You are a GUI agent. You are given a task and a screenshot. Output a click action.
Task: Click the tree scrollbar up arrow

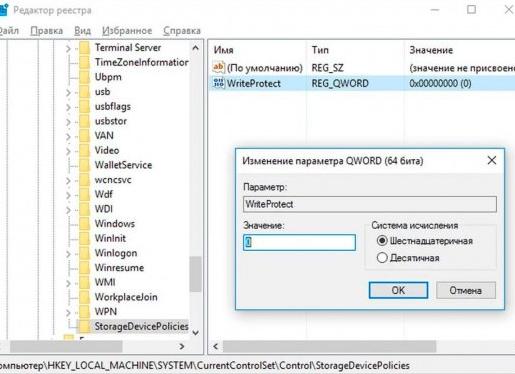click(x=195, y=48)
